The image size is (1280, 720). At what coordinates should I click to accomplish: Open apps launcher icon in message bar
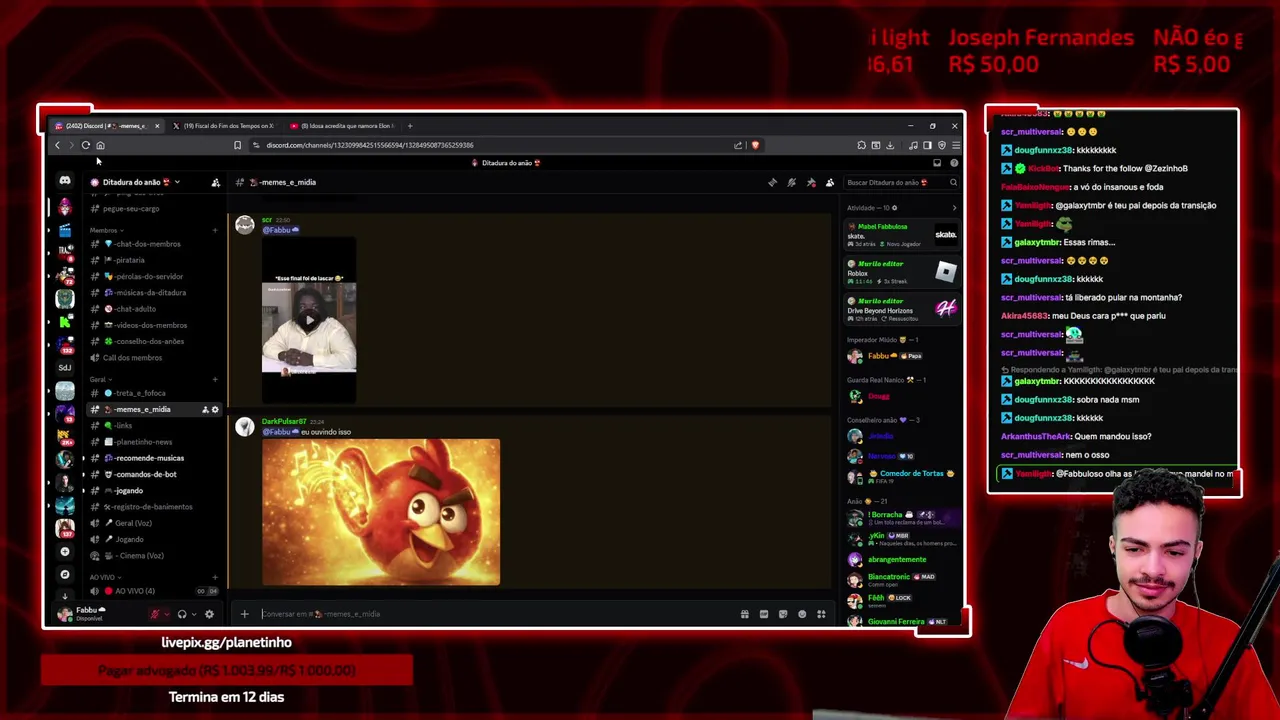click(821, 614)
